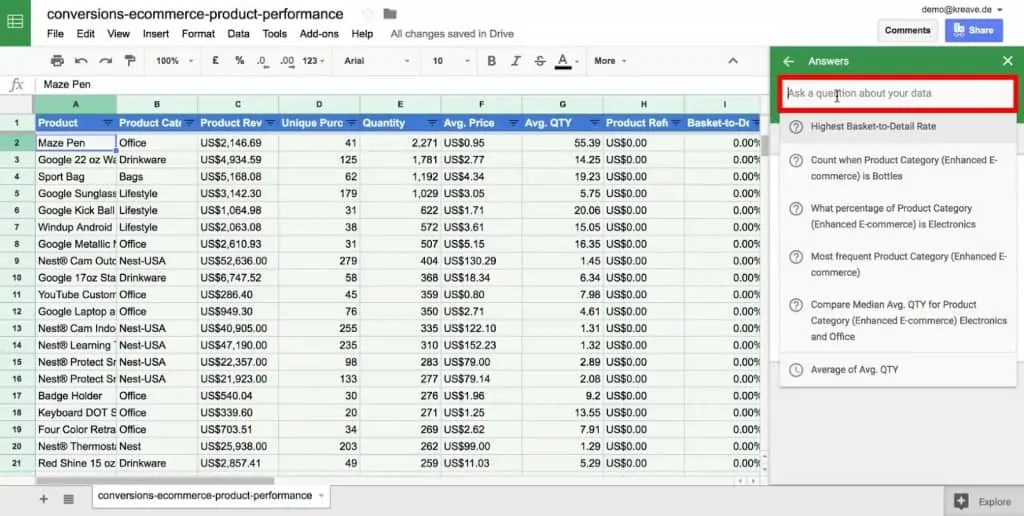Move spreadsheet using the folder icon

coord(390,14)
